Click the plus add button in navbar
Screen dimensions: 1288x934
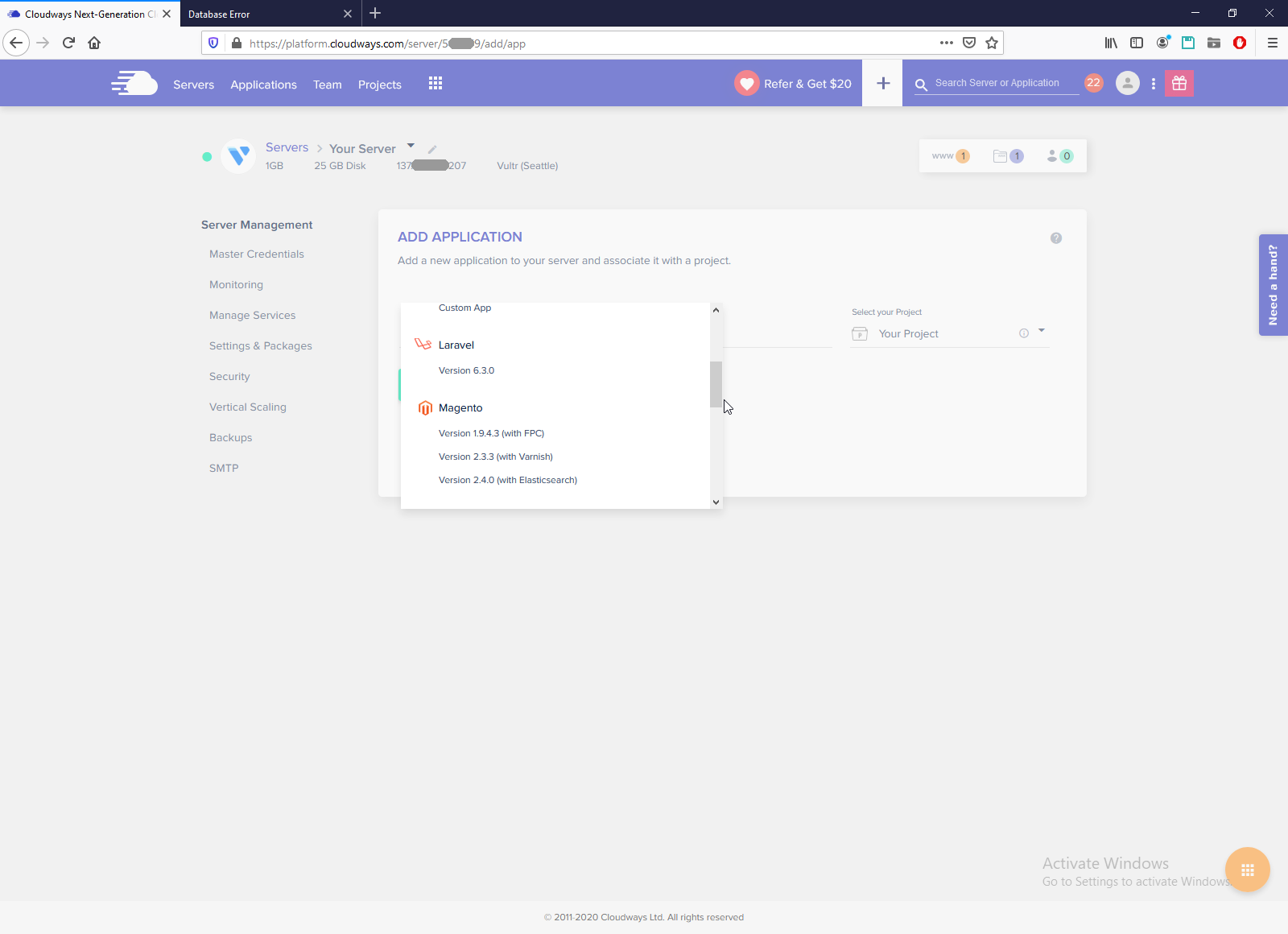point(883,83)
